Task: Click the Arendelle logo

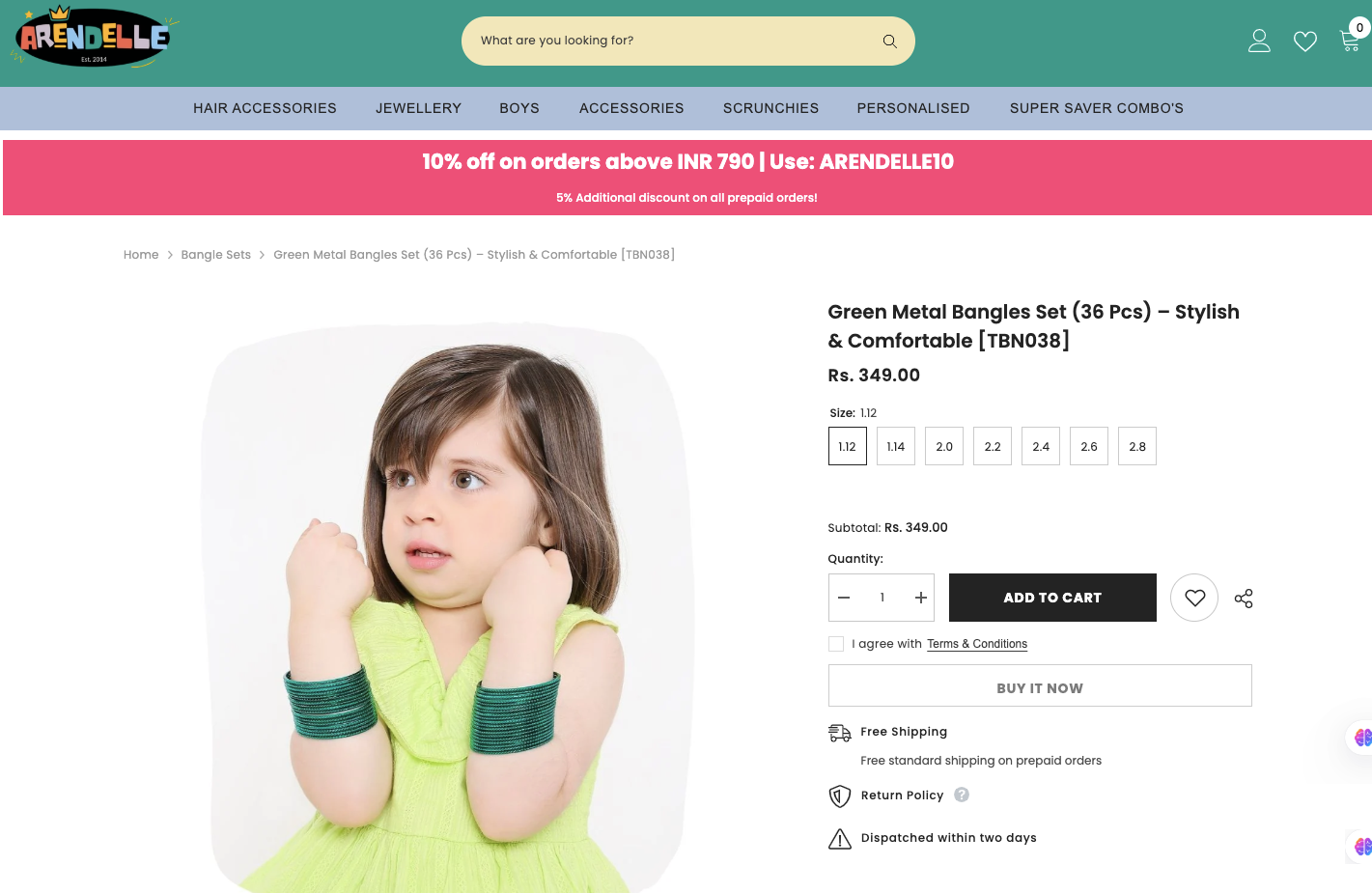Action: [94, 38]
